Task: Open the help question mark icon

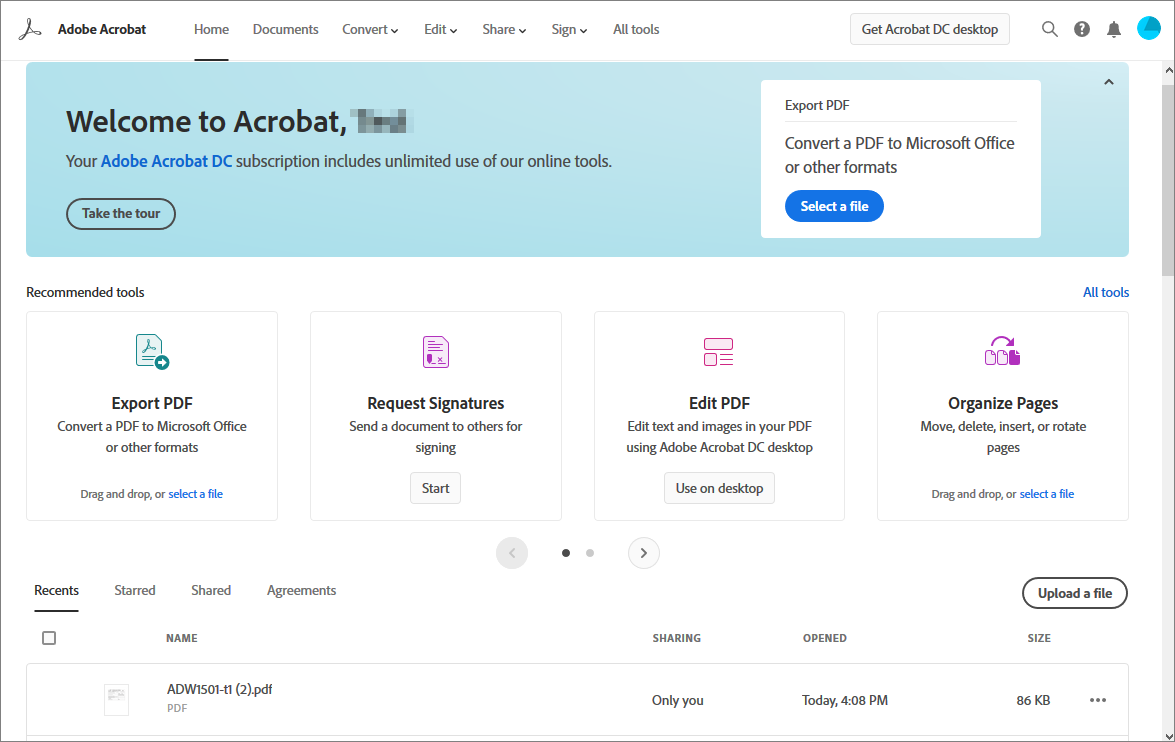Action: (x=1081, y=29)
